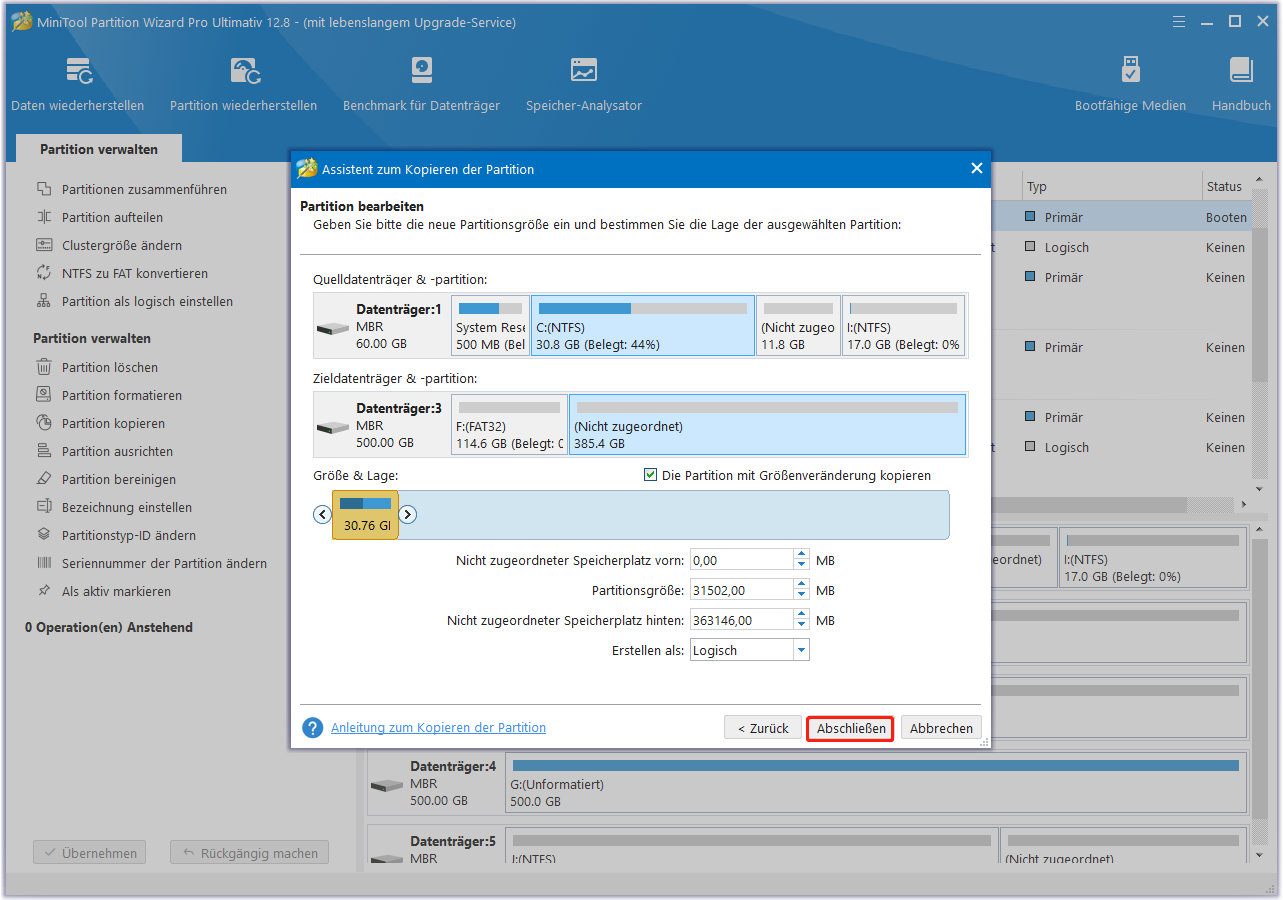1283x900 pixels.
Task: Increase Partitionsgröße with up arrow
Action: [x=801, y=585]
